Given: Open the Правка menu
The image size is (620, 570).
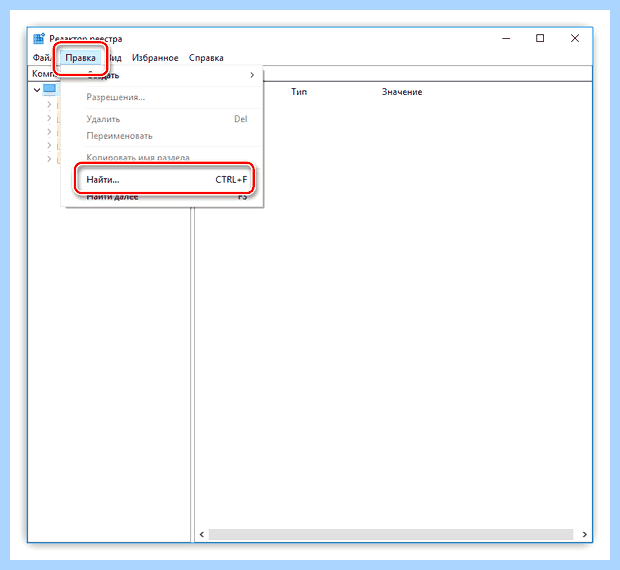Looking at the screenshot, I should tap(80, 58).
